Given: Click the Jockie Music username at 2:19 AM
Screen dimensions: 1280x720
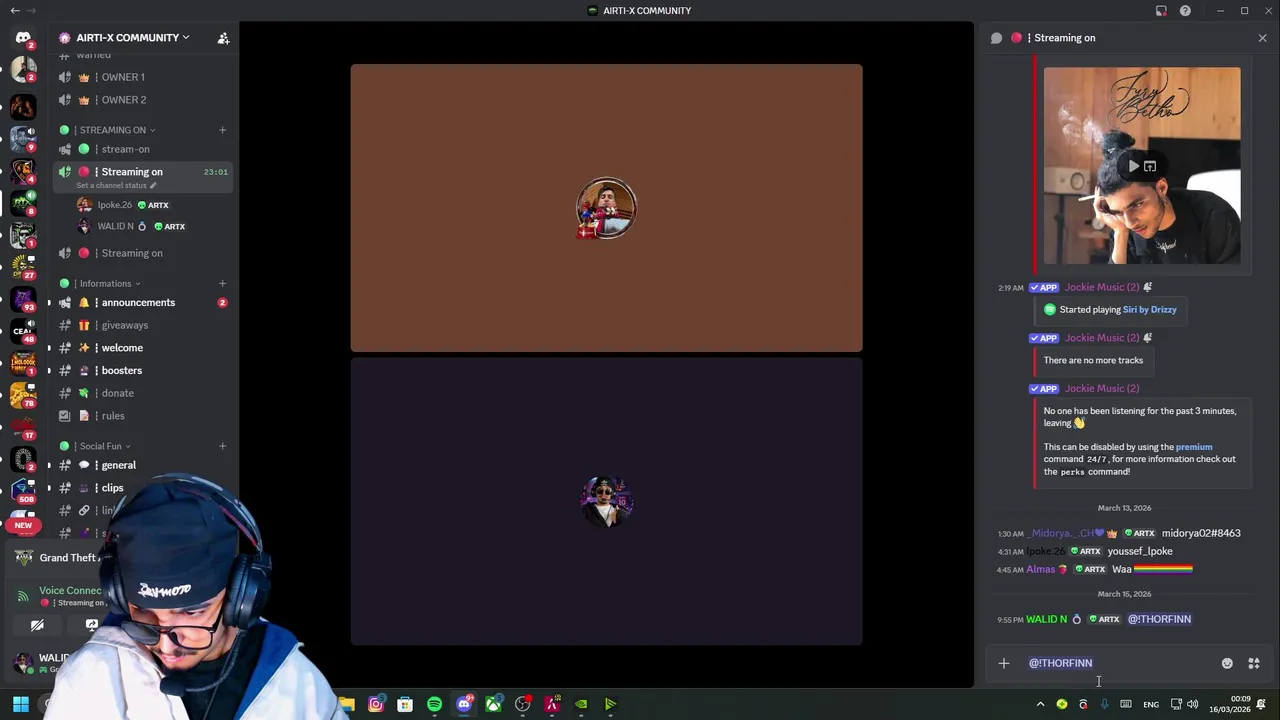Looking at the screenshot, I should (x=1102, y=287).
